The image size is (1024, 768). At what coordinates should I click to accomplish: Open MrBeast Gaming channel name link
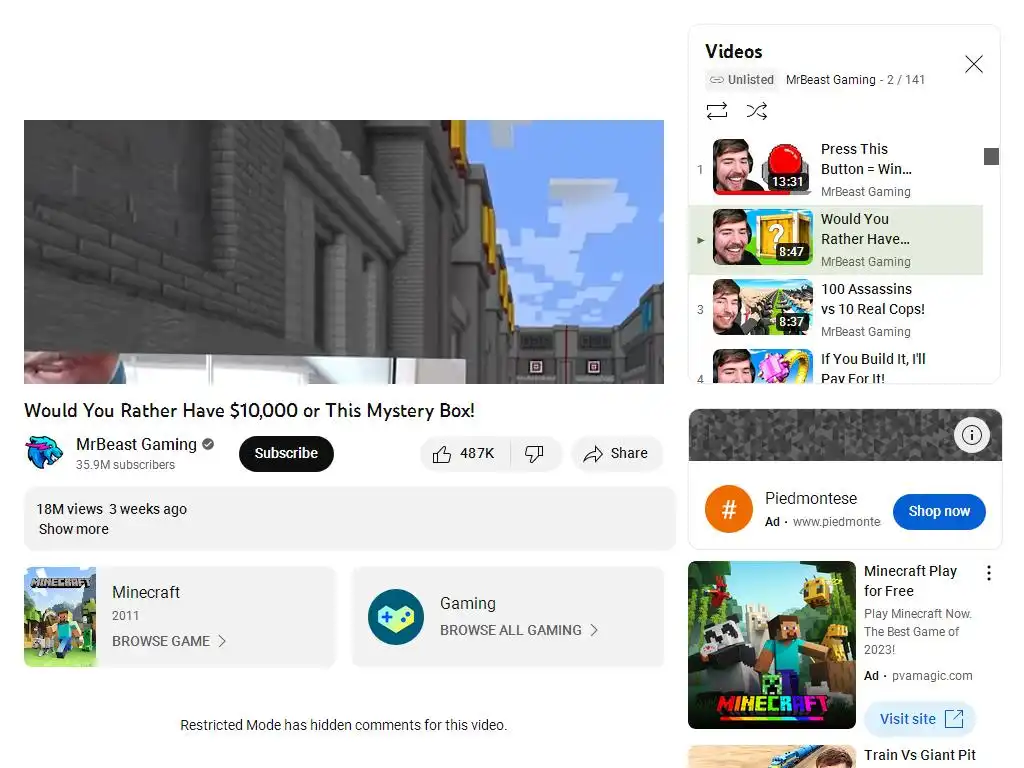click(x=136, y=444)
